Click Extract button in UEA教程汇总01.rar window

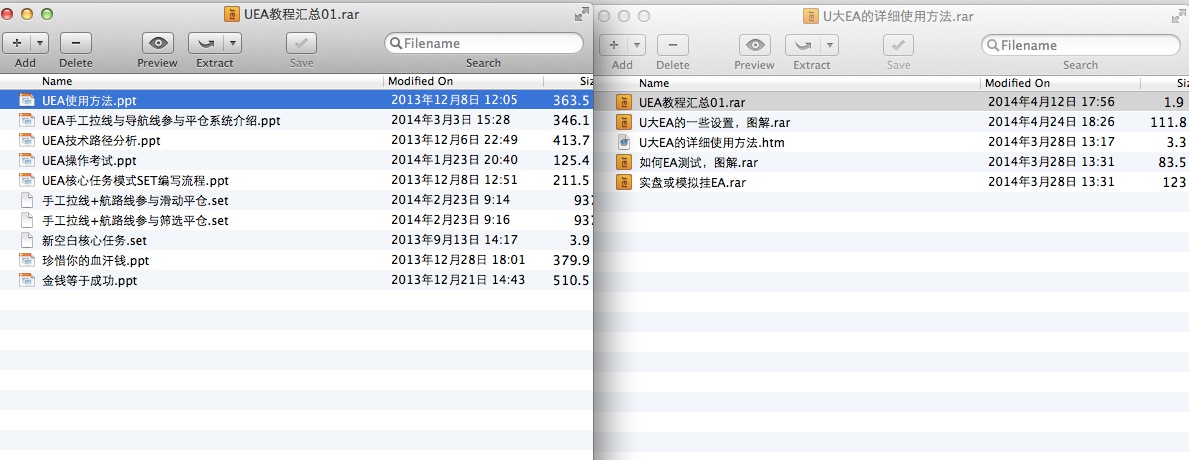pyautogui.click(x=206, y=43)
